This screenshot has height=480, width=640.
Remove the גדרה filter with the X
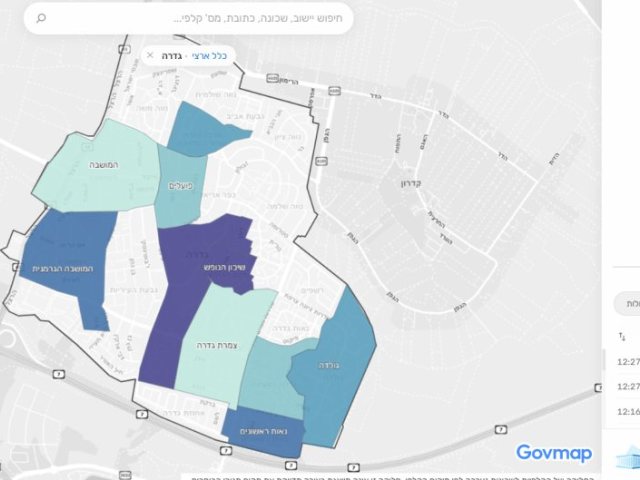tap(150, 55)
